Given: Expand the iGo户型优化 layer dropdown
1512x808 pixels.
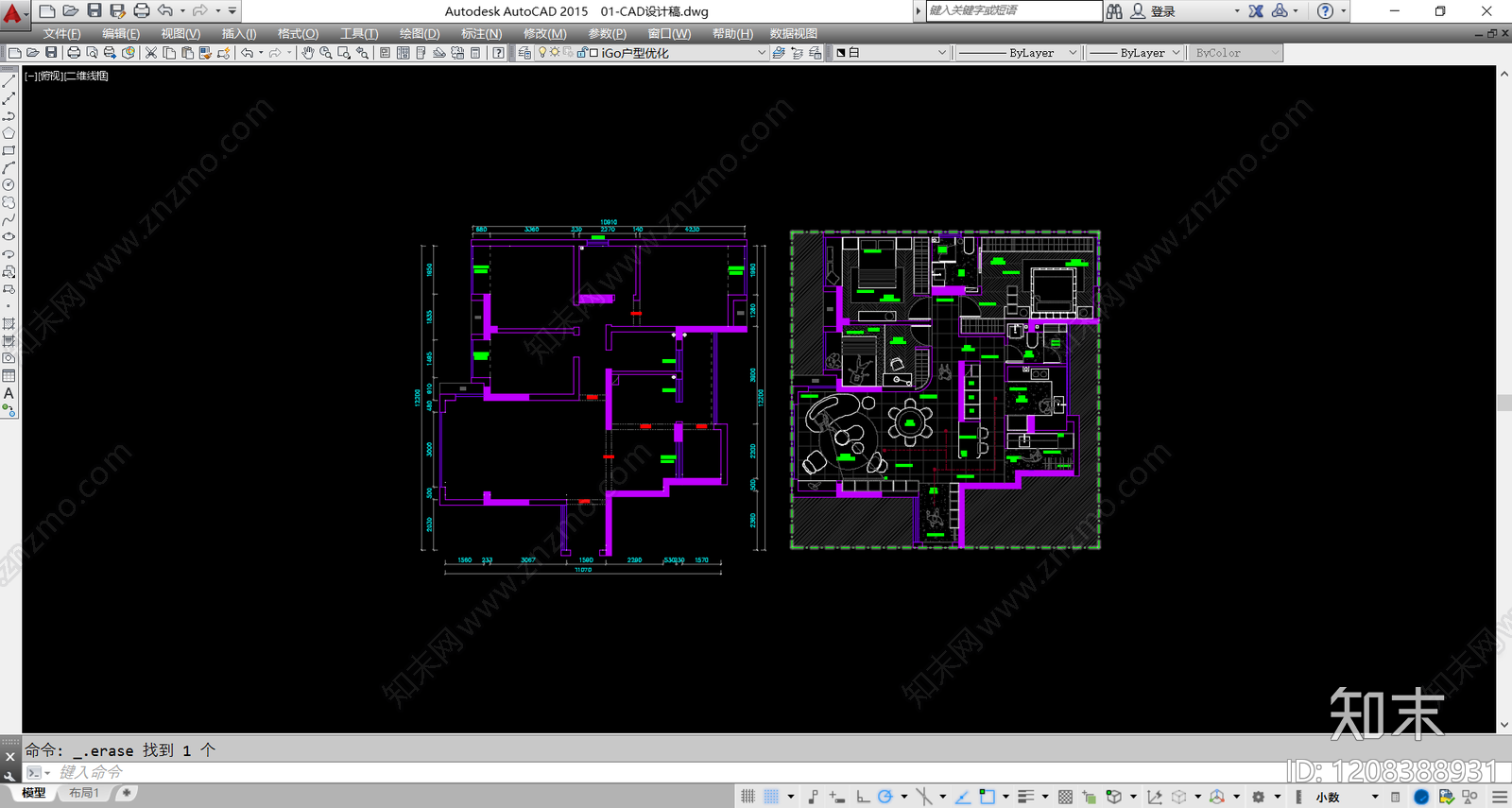Looking at the screenshot, I should point(762,53).
